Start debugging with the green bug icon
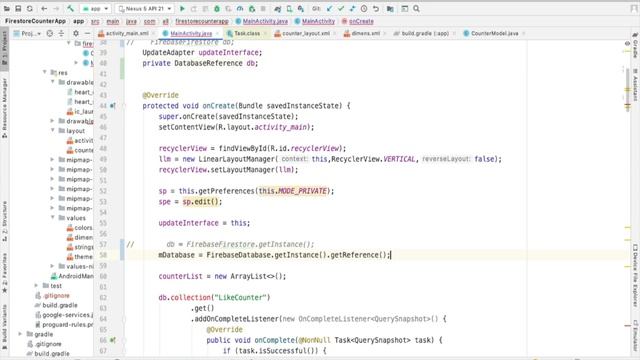The height and width of the screenshot is (360, 640). (217, 9)
